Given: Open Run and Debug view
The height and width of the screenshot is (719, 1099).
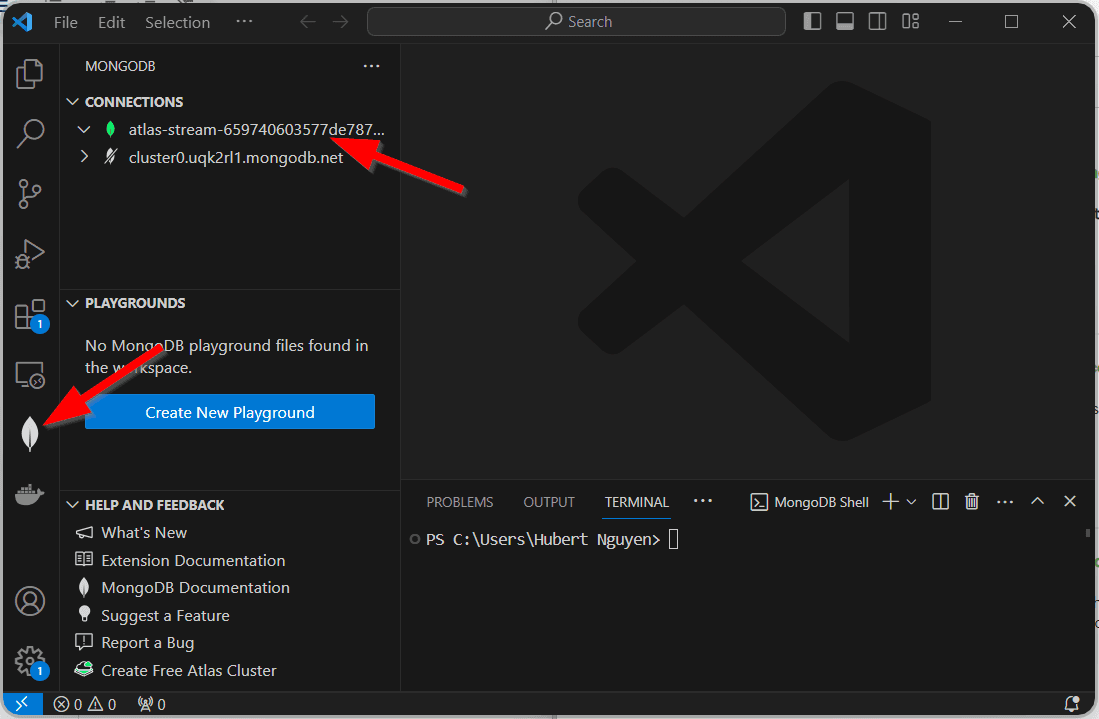Looking at the screenshot, I should (30, 255).
